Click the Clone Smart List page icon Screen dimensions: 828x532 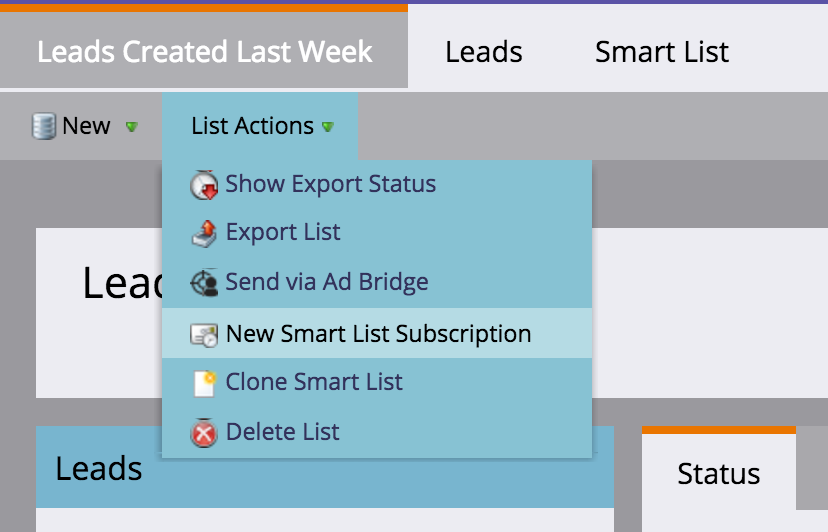(x=204, y=382)
